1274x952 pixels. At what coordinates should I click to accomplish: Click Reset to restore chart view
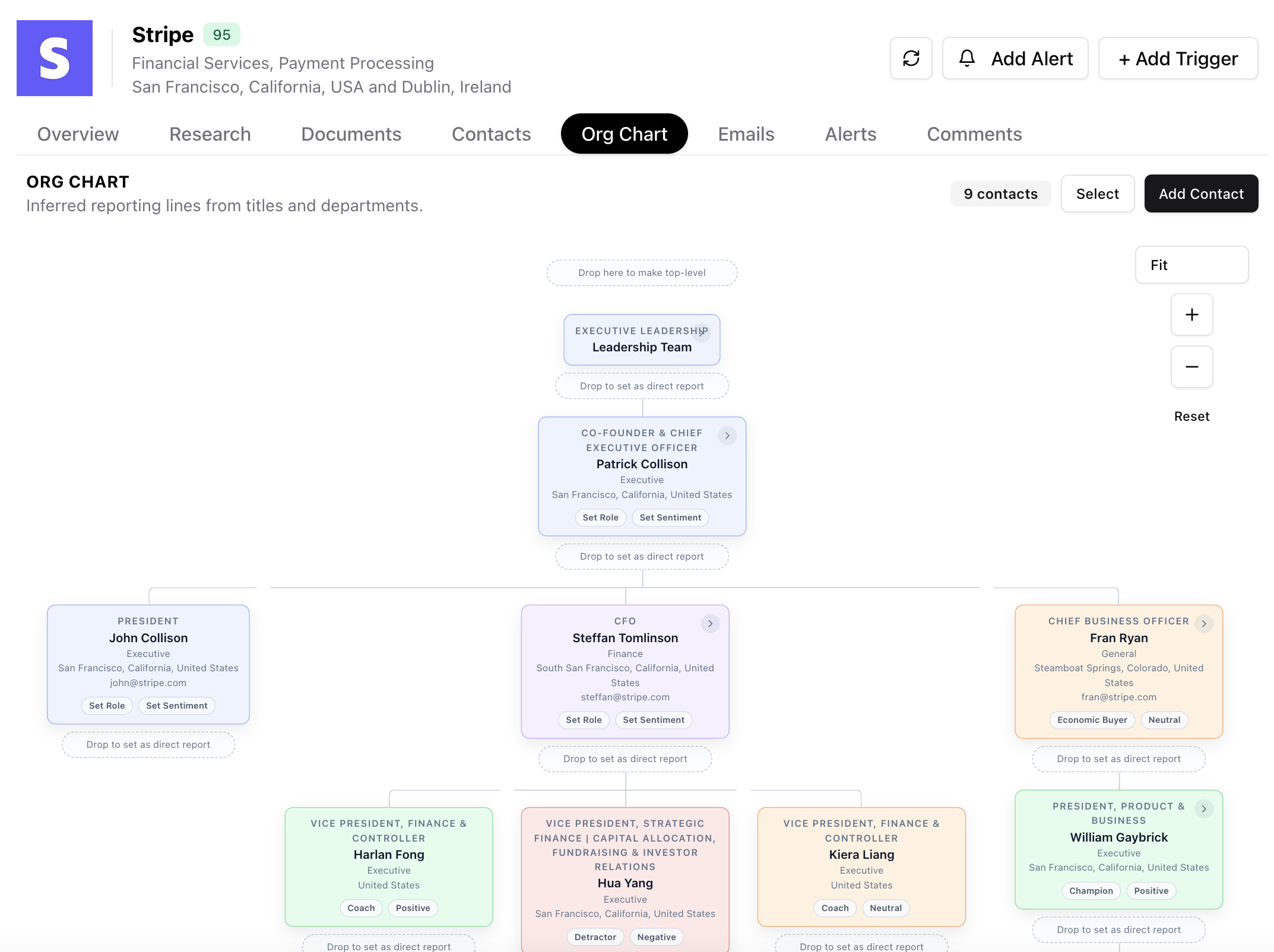[1191, 416]
